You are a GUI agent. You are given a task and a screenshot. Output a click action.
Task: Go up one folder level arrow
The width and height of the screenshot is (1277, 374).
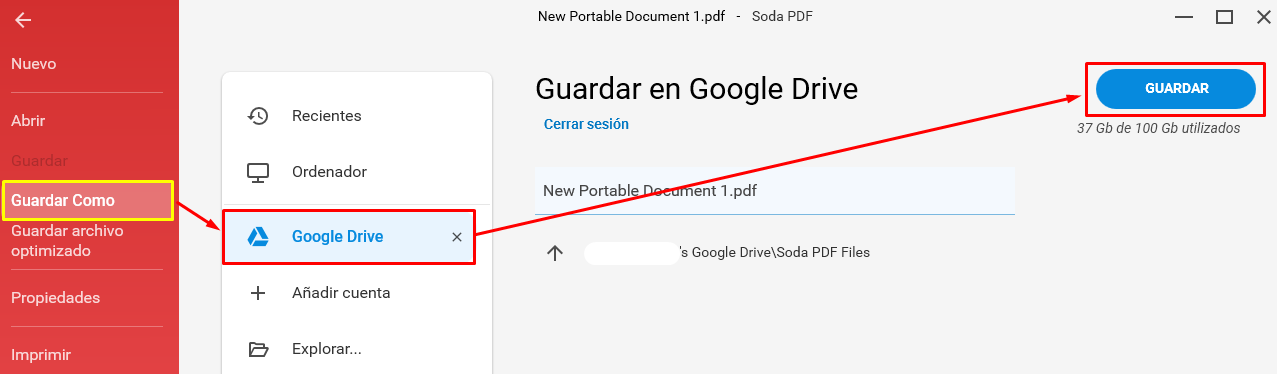point(556,253)
